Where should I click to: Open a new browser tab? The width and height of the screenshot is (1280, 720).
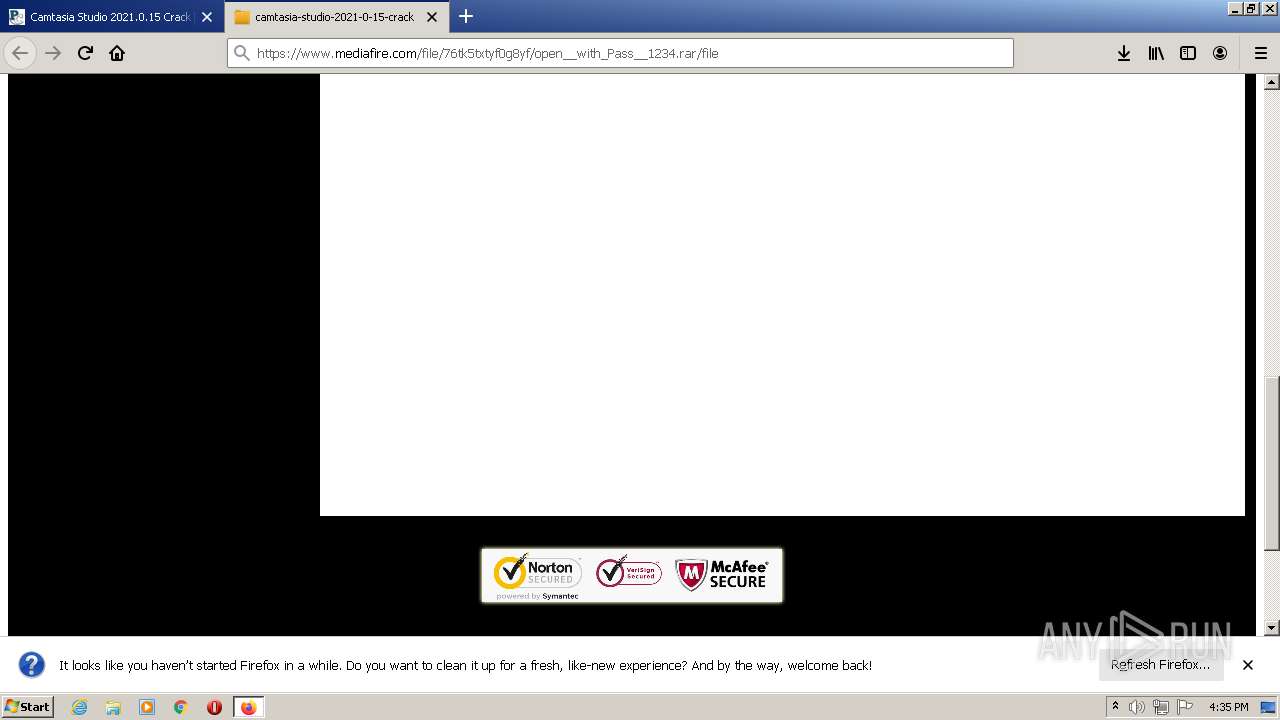coord(466,17)
